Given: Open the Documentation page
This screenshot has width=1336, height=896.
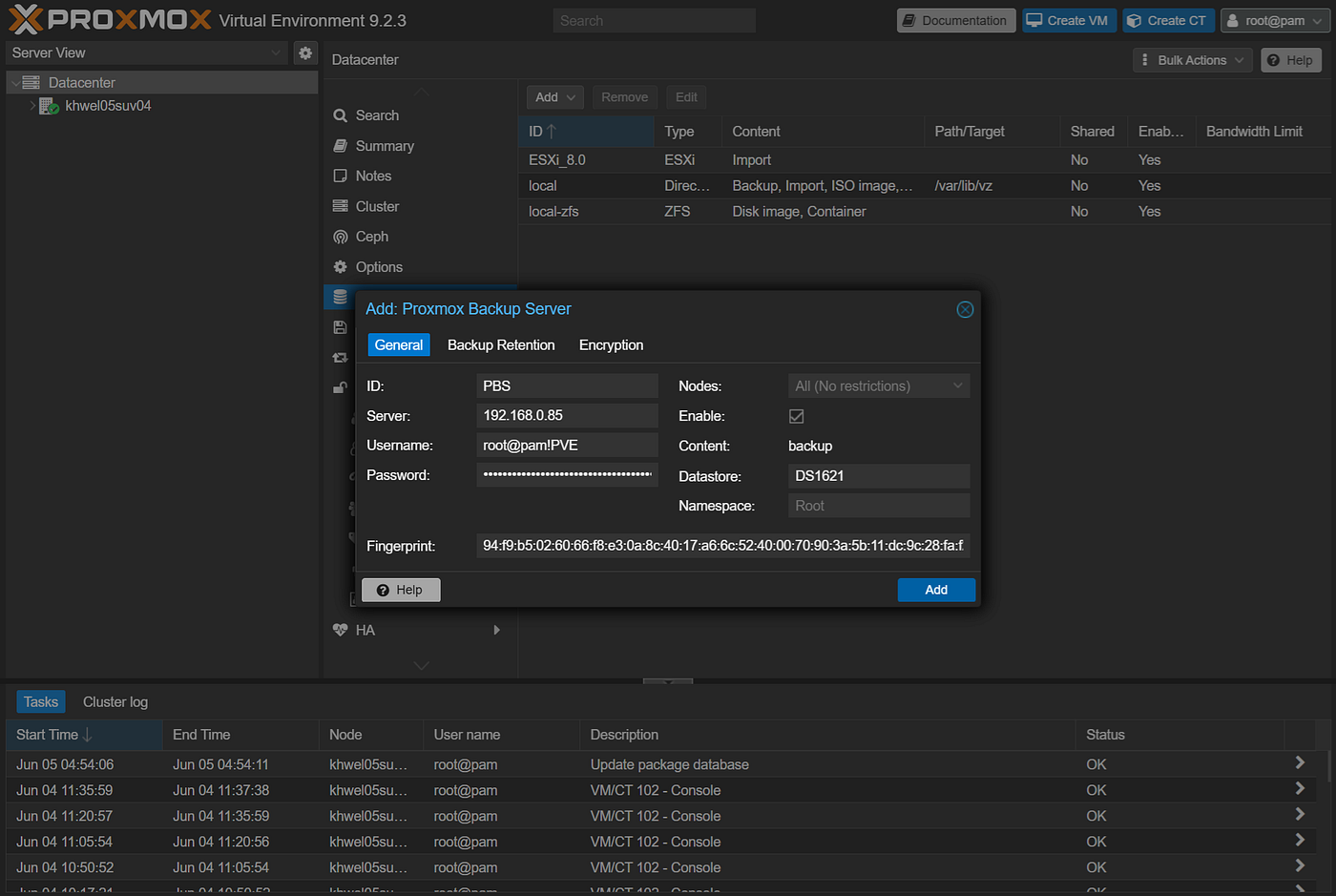Looking at the screenshot, I should (x=955, y=21).
